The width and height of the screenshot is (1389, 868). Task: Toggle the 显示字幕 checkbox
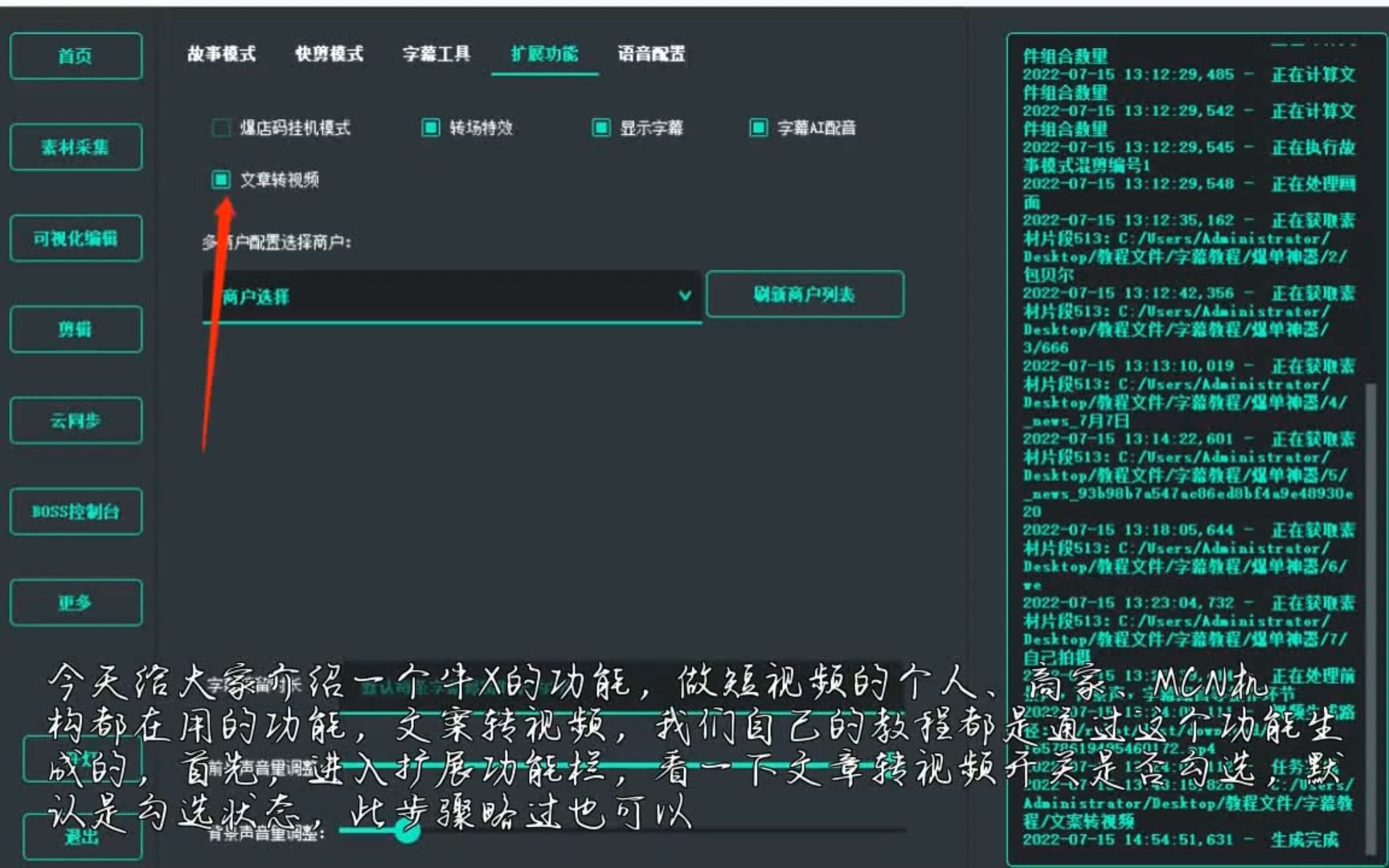tap(601, 128)
